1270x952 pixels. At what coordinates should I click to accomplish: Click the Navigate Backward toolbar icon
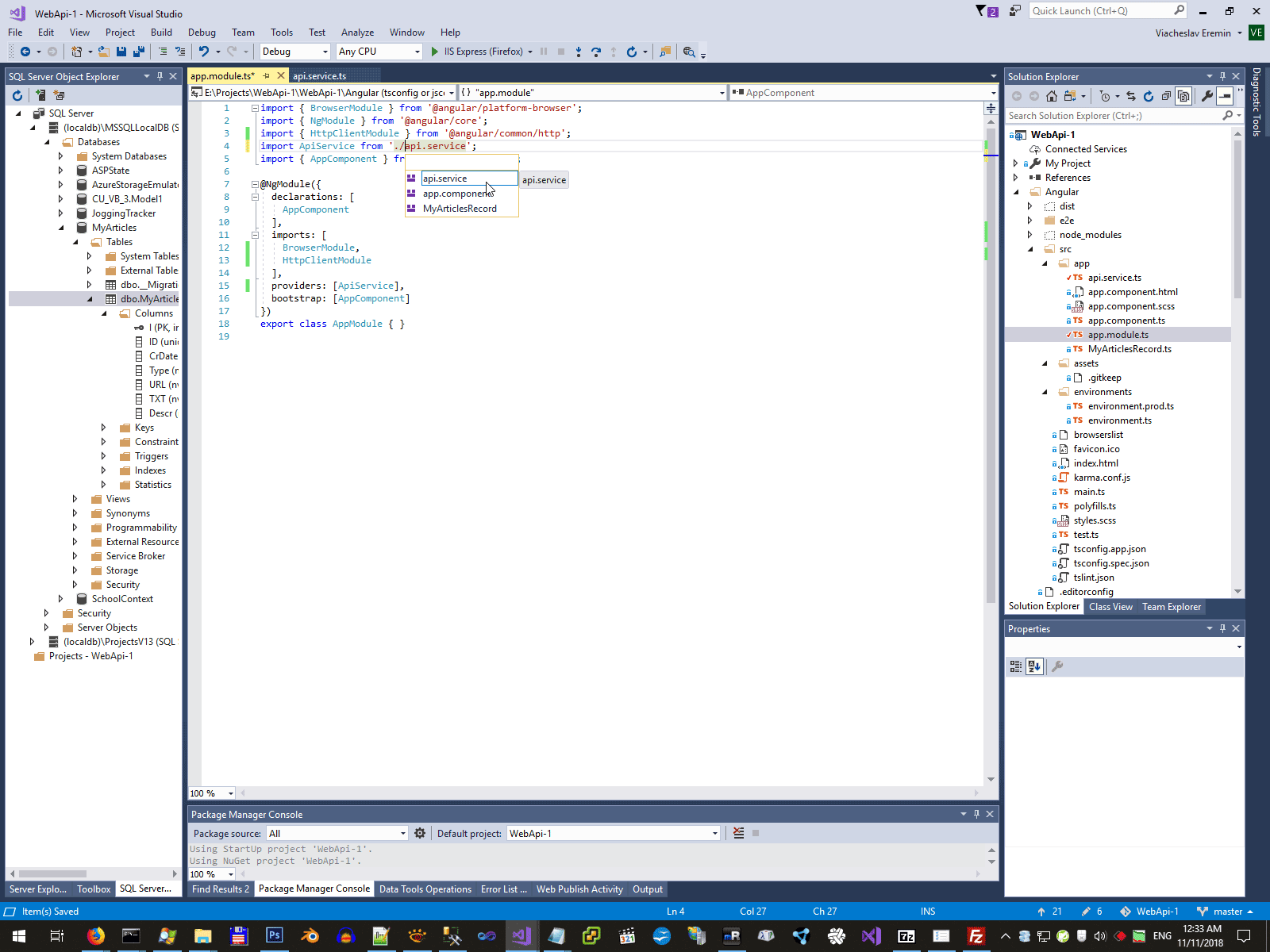[25, 52]
